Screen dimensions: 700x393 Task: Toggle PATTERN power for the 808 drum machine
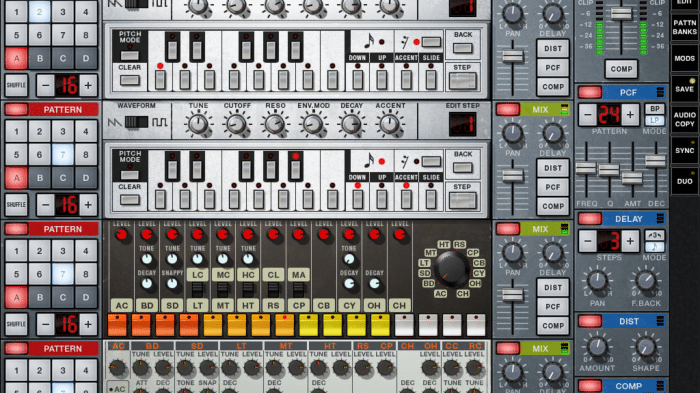pyautogui.click(x=16, y=229)
